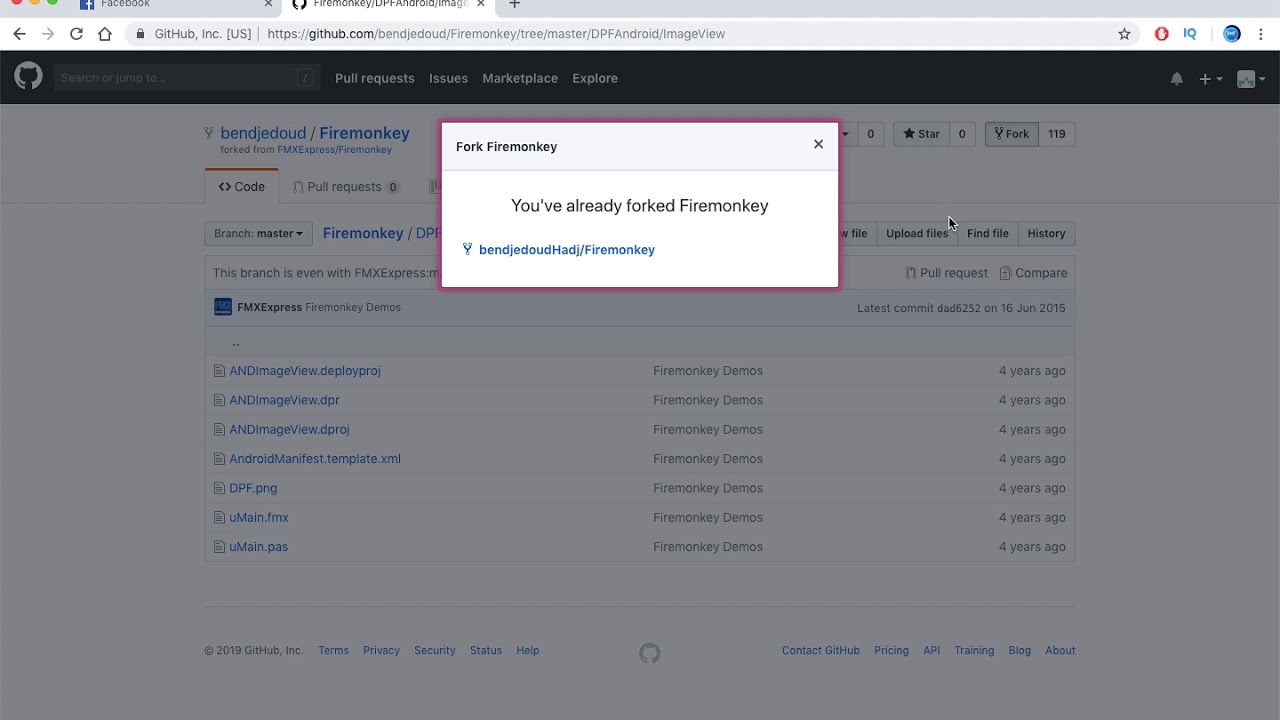Click the Opera extension icon

click(x=1161, y=33)
